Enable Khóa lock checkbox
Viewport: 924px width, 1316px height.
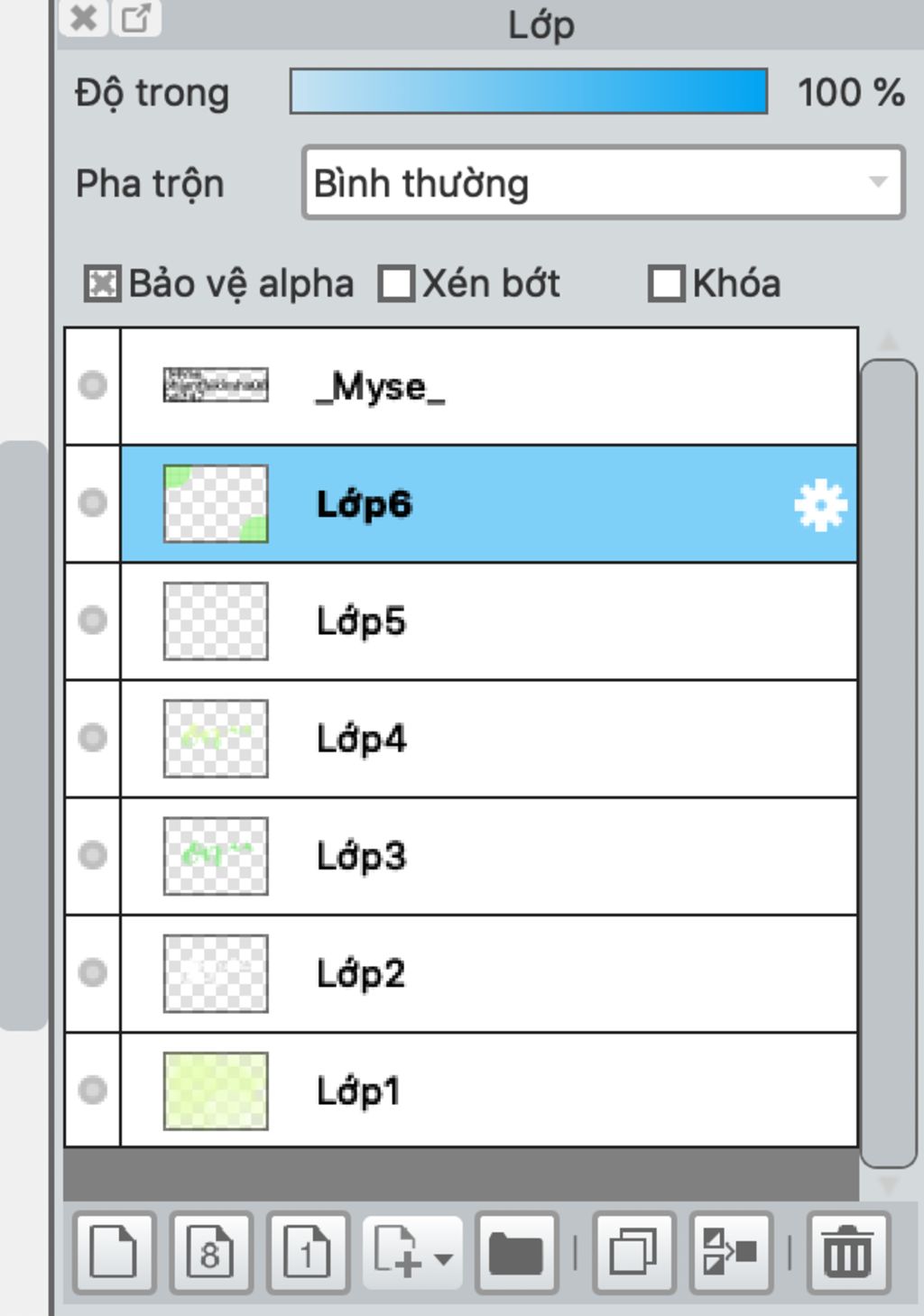click(666, 284)
